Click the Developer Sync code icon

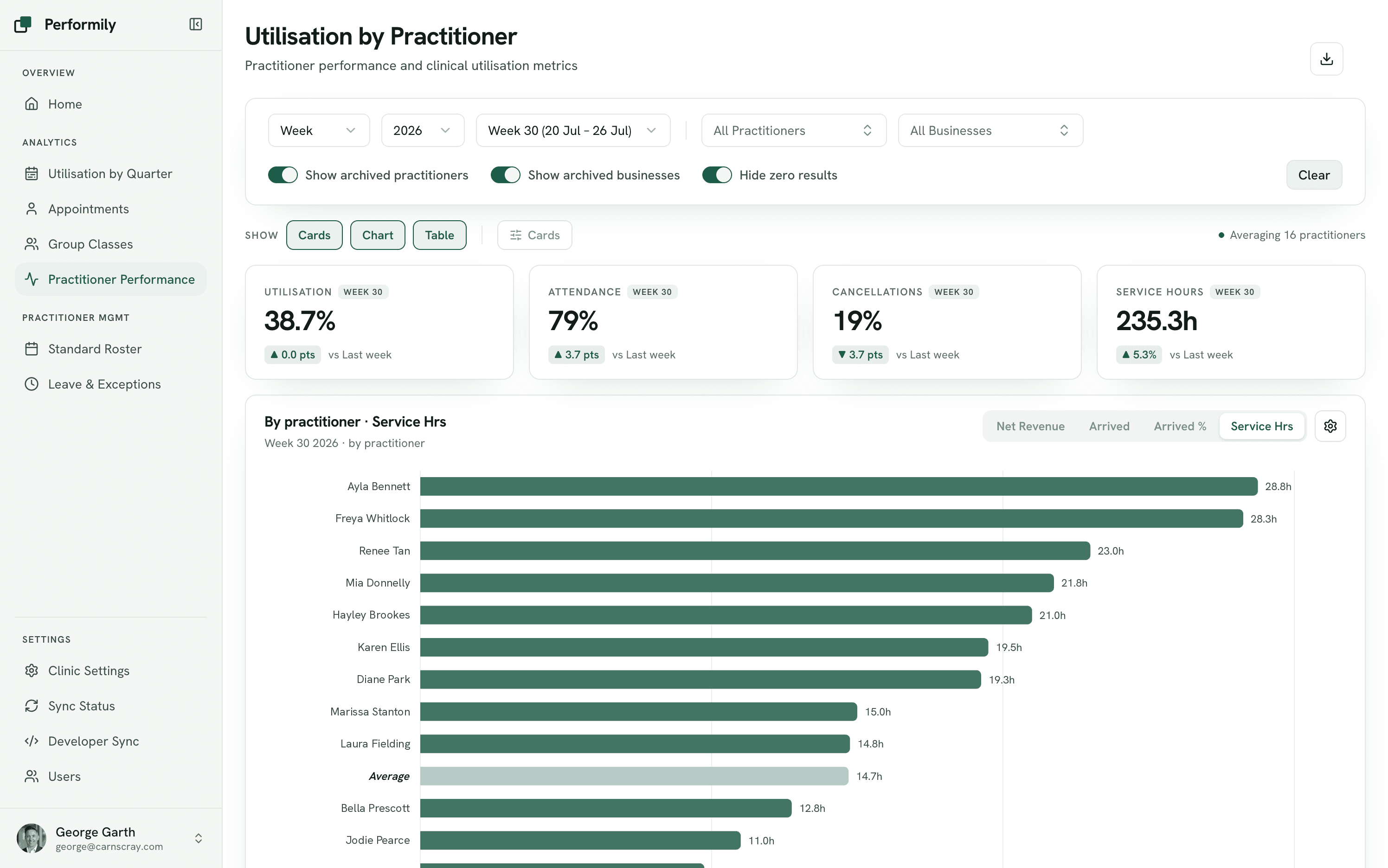[x=32, y=740]
